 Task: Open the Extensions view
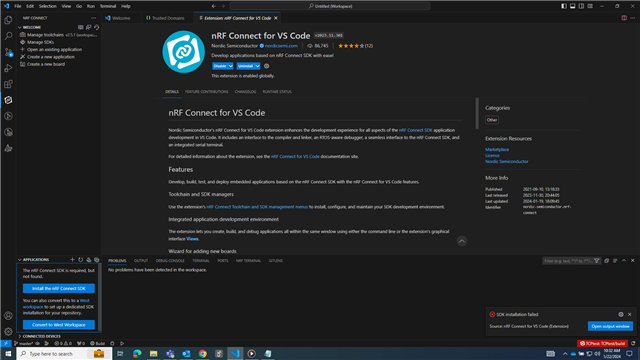(x=8, y=84)
